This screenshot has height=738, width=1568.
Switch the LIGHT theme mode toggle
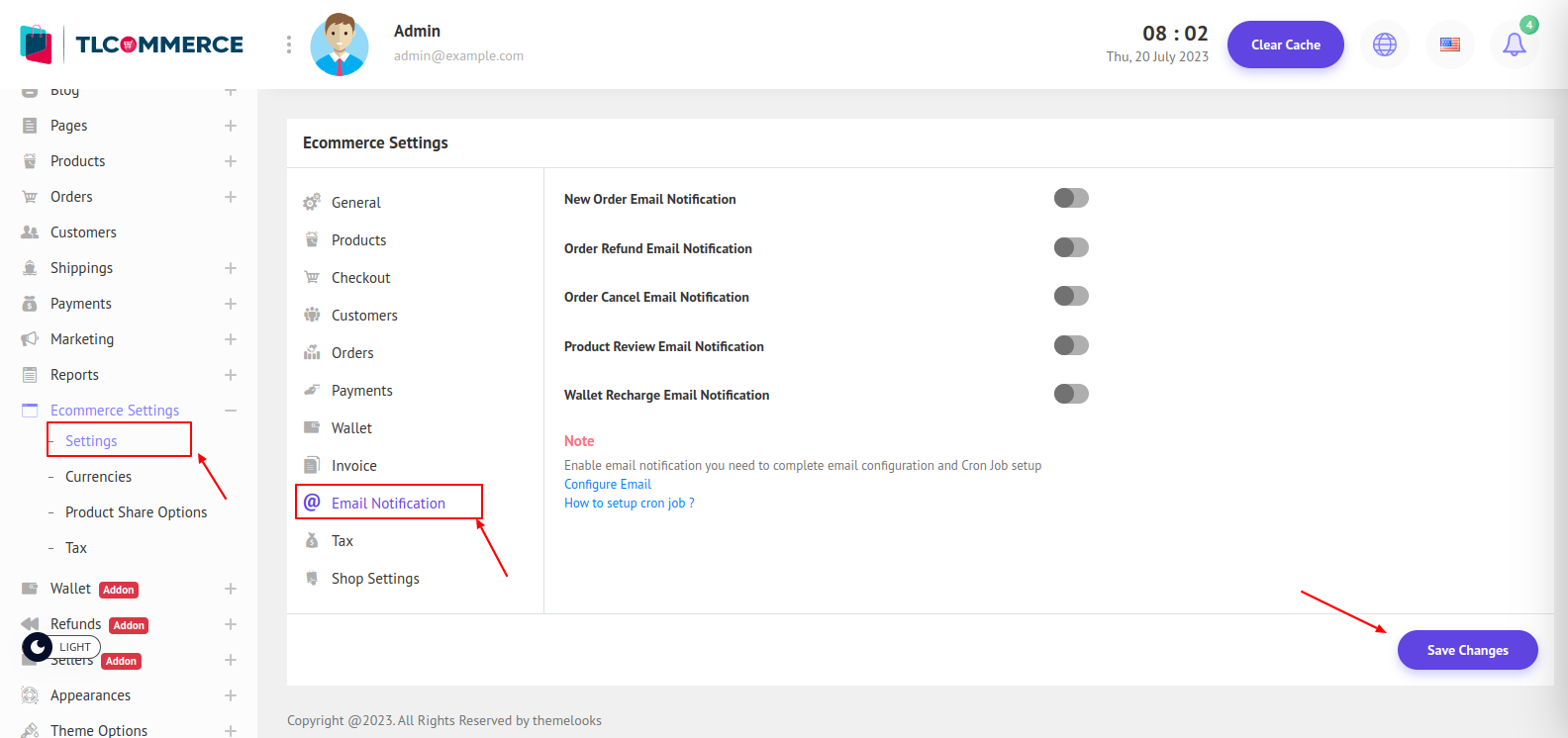pos(60,647)
